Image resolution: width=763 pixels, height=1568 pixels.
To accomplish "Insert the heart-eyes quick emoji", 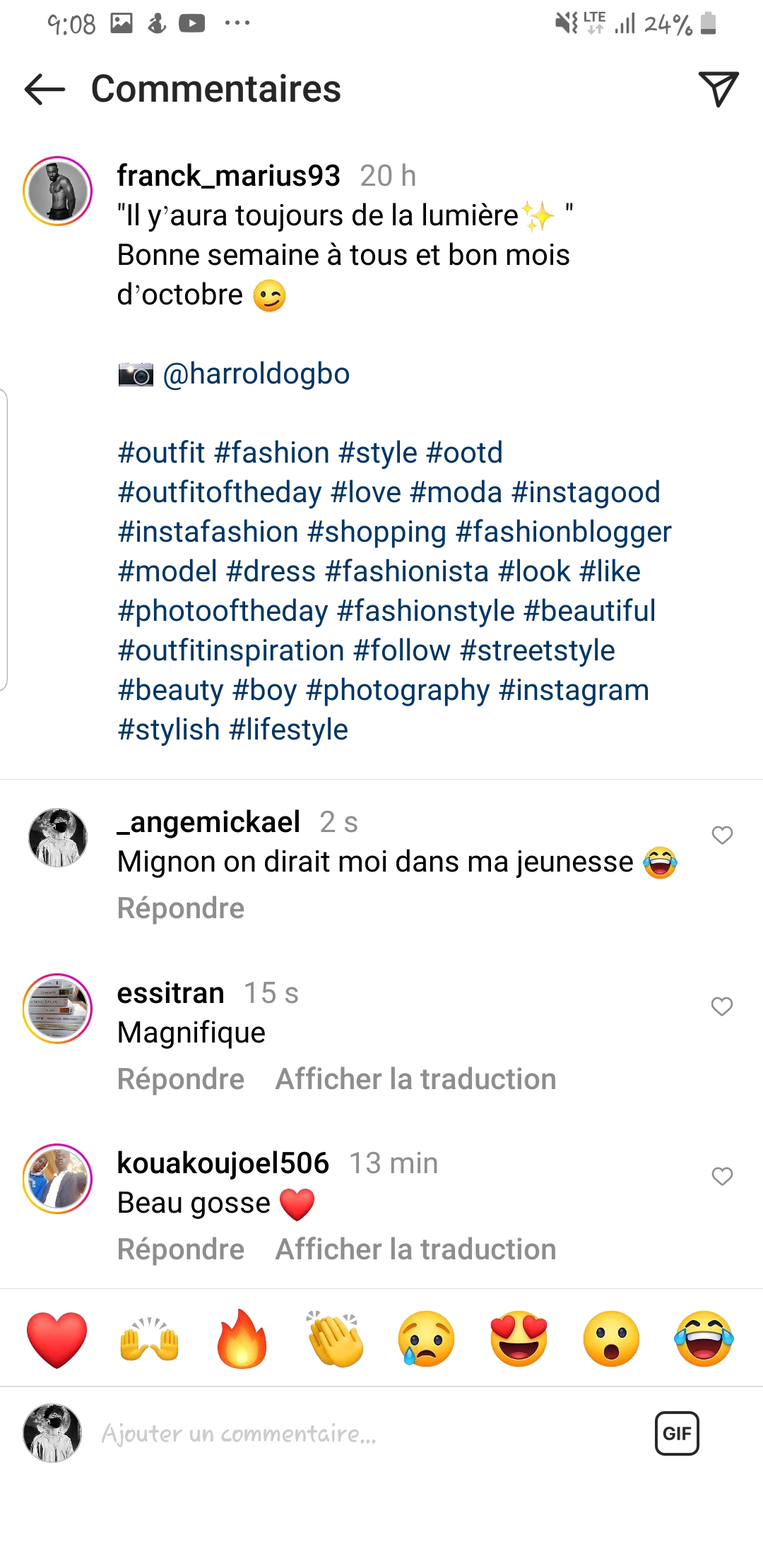I will pos(519,1339).
